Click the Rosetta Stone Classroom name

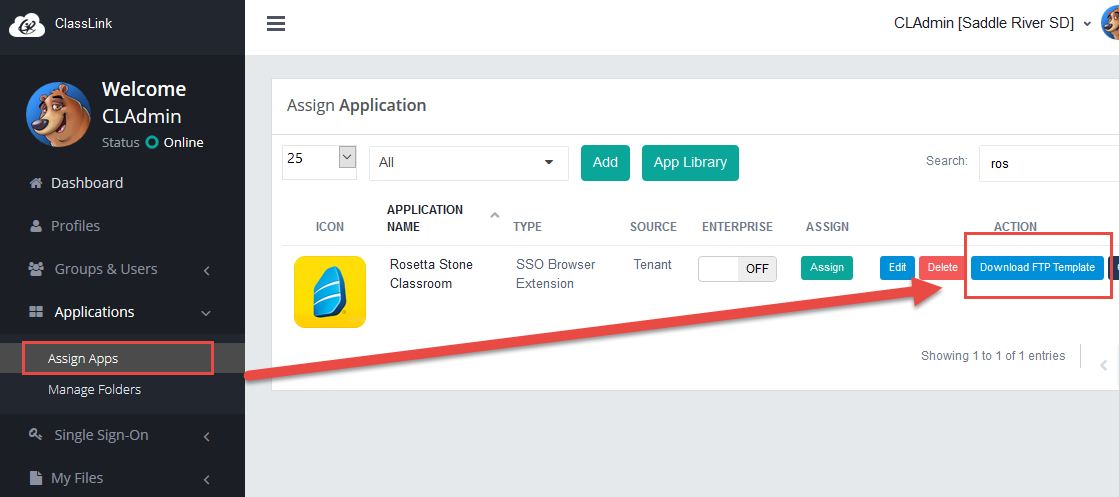tap(431, 273)
